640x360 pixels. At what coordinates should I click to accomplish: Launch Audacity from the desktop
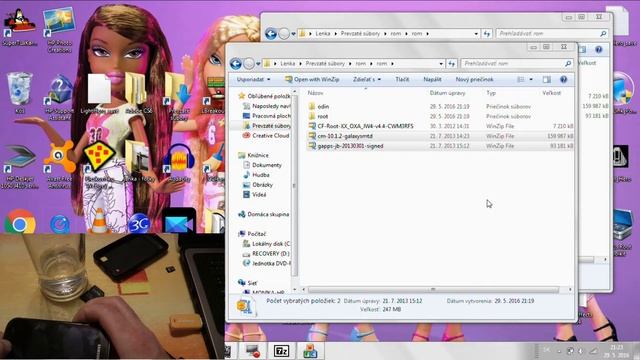click(x=179, y=162)
